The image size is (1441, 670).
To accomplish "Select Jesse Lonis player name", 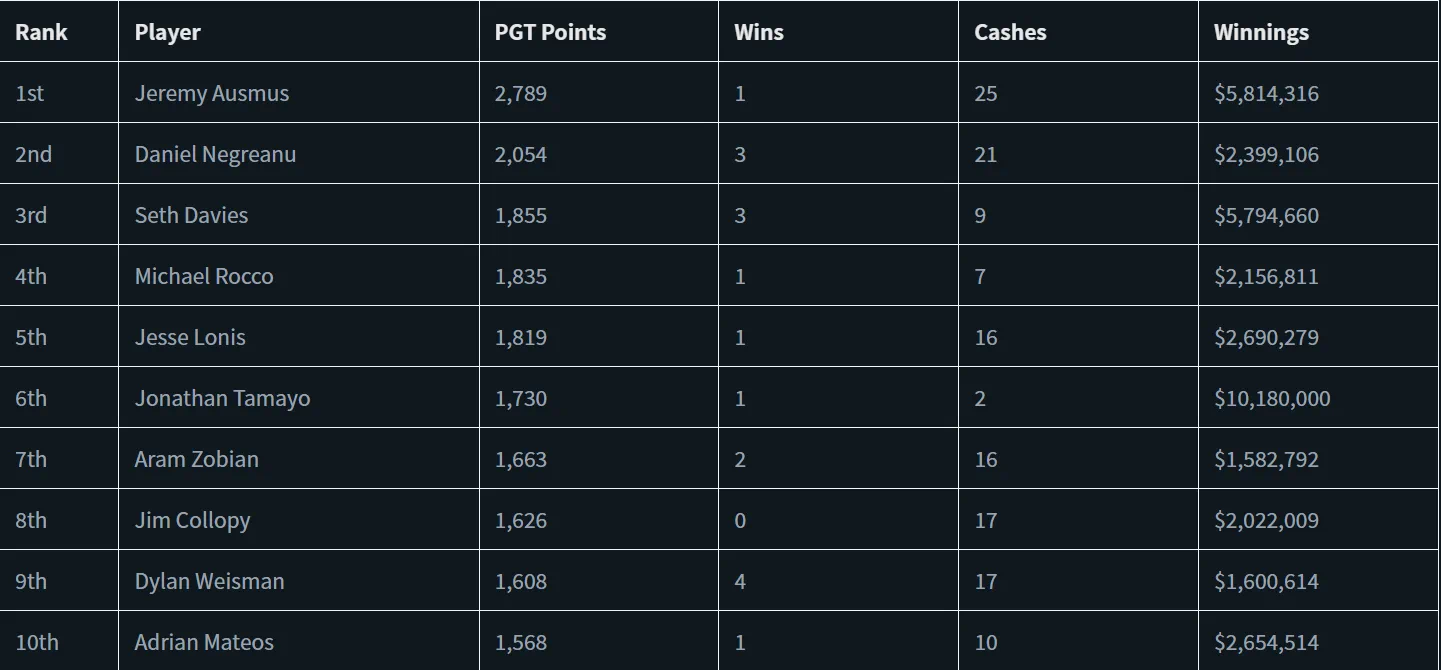I will [190, 337].
